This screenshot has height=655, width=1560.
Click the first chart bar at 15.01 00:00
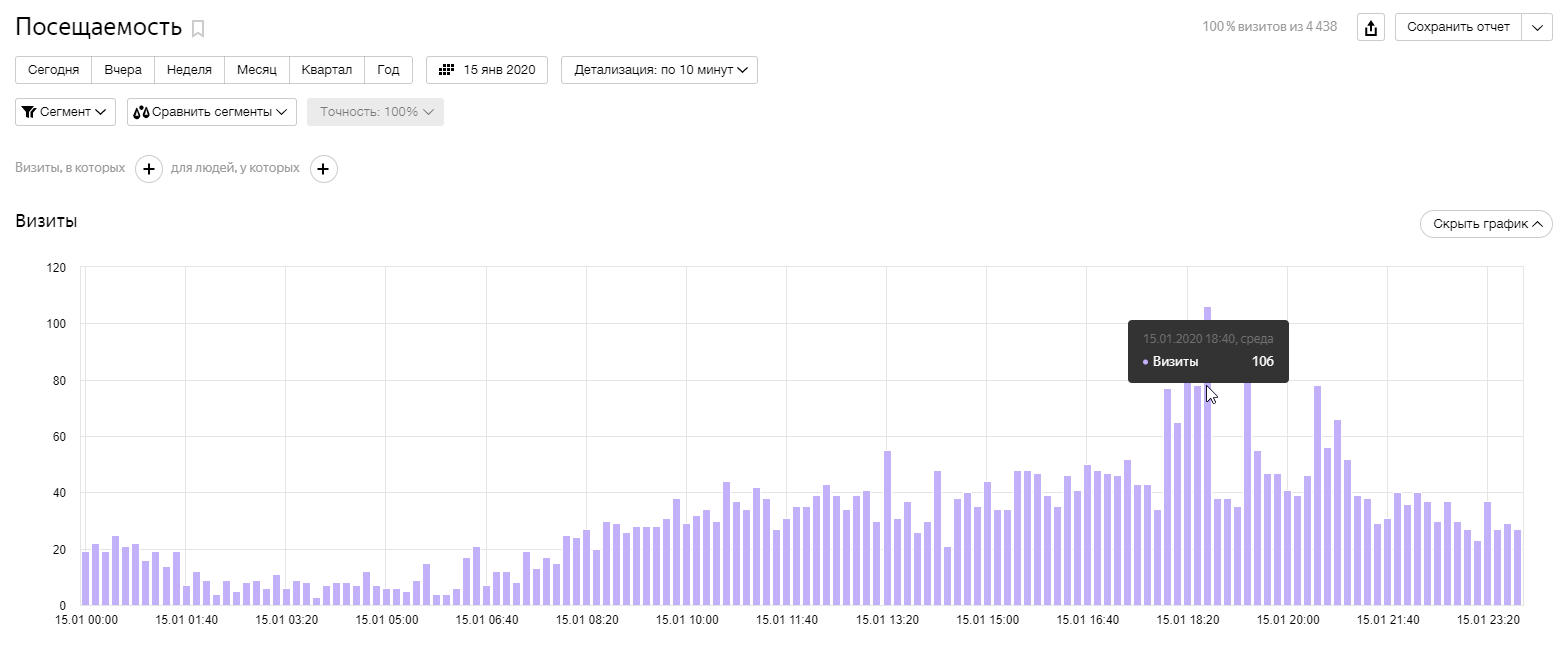point(86,579)
